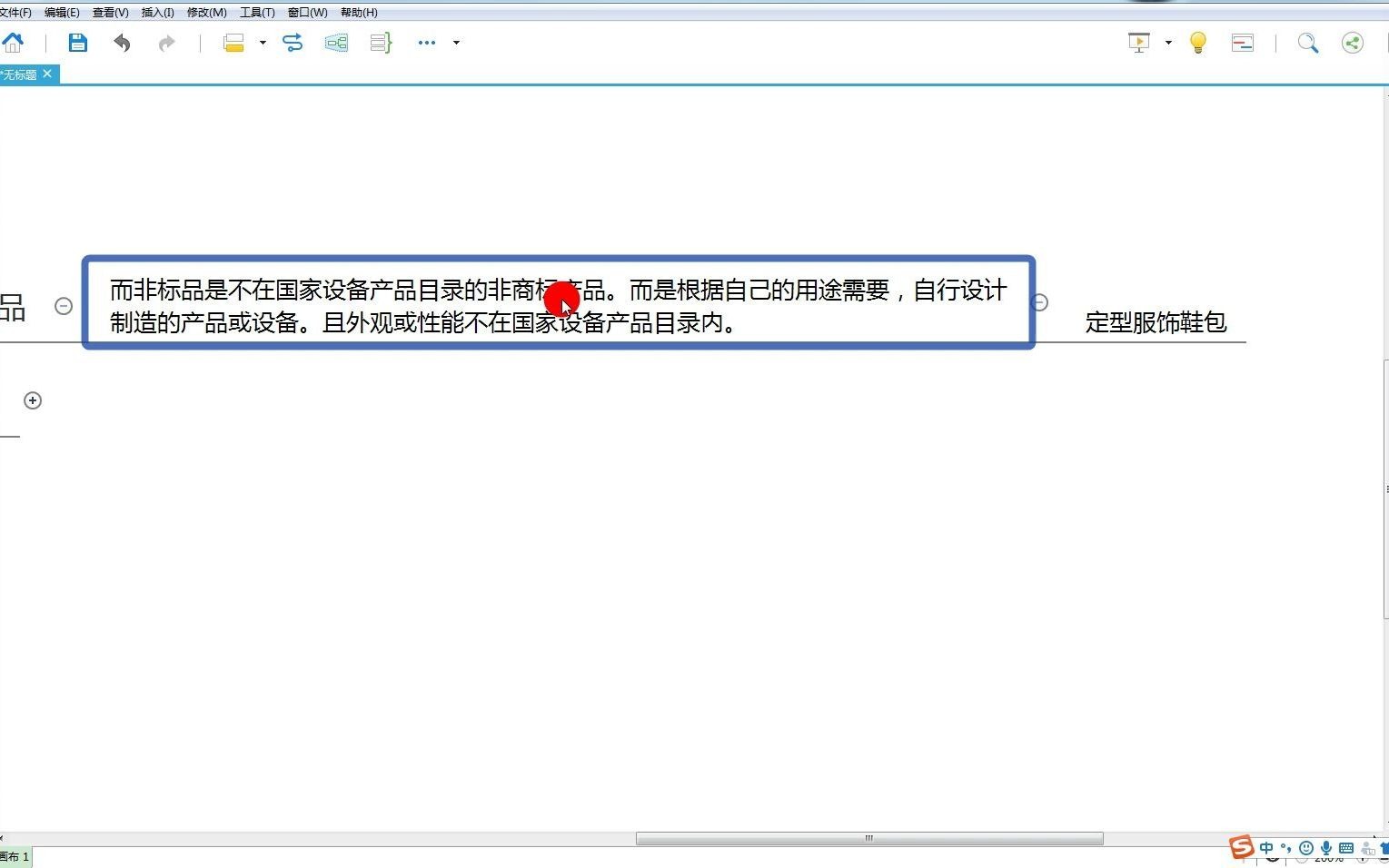This screenshot has height=868, width=1389.
Task: Open the 窗口(W) menu
Action: 308,13
